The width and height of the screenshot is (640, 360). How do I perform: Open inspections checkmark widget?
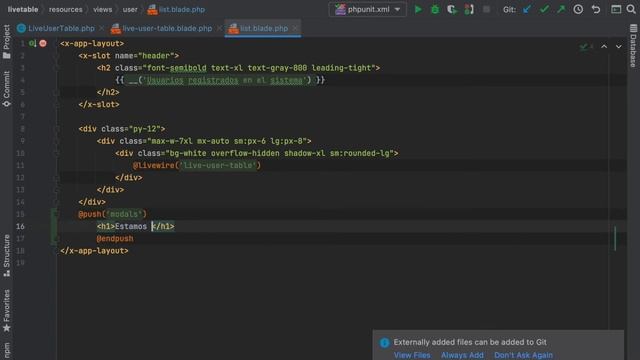586,47
